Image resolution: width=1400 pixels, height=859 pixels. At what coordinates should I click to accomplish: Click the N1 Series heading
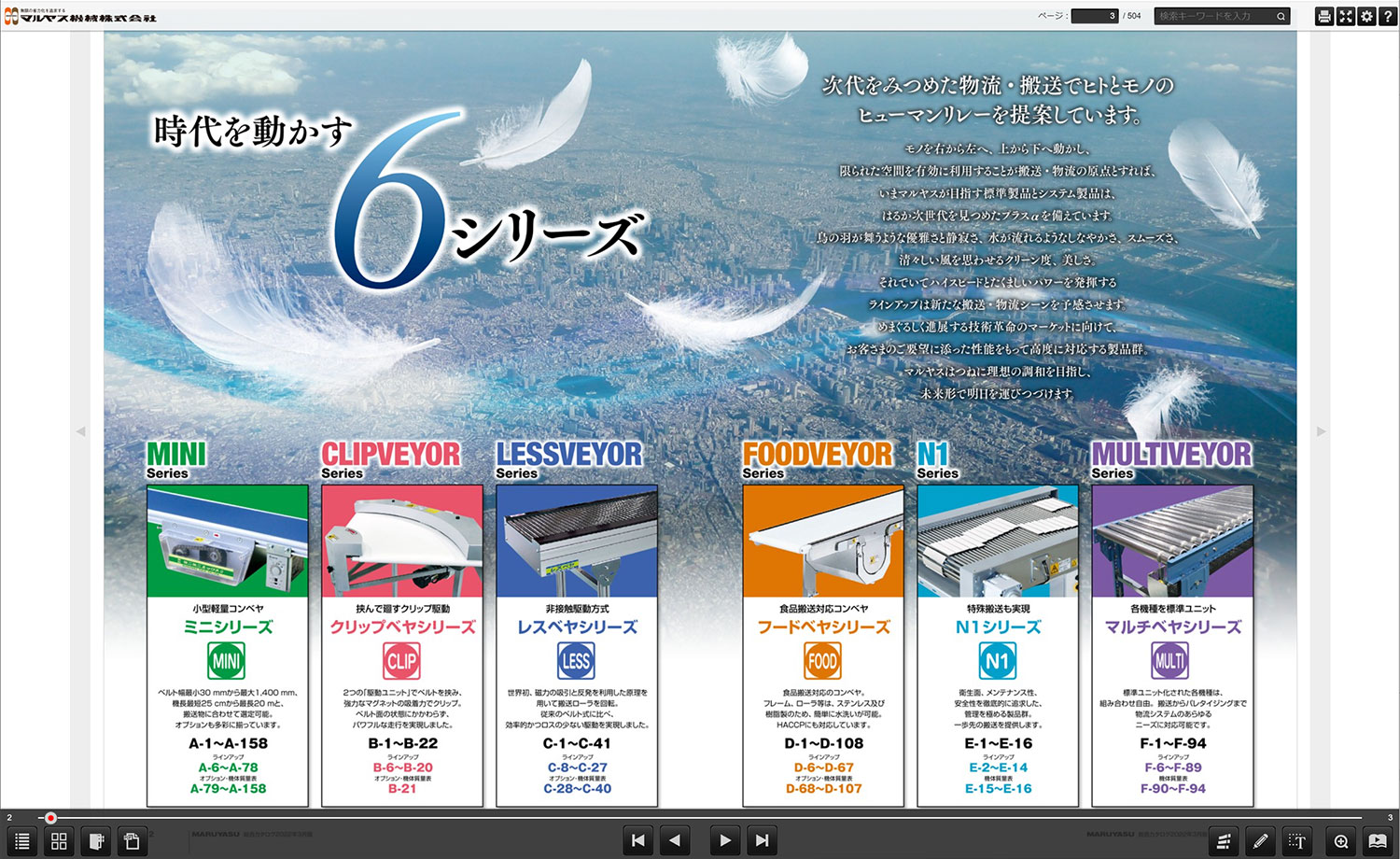coord(937,460)
